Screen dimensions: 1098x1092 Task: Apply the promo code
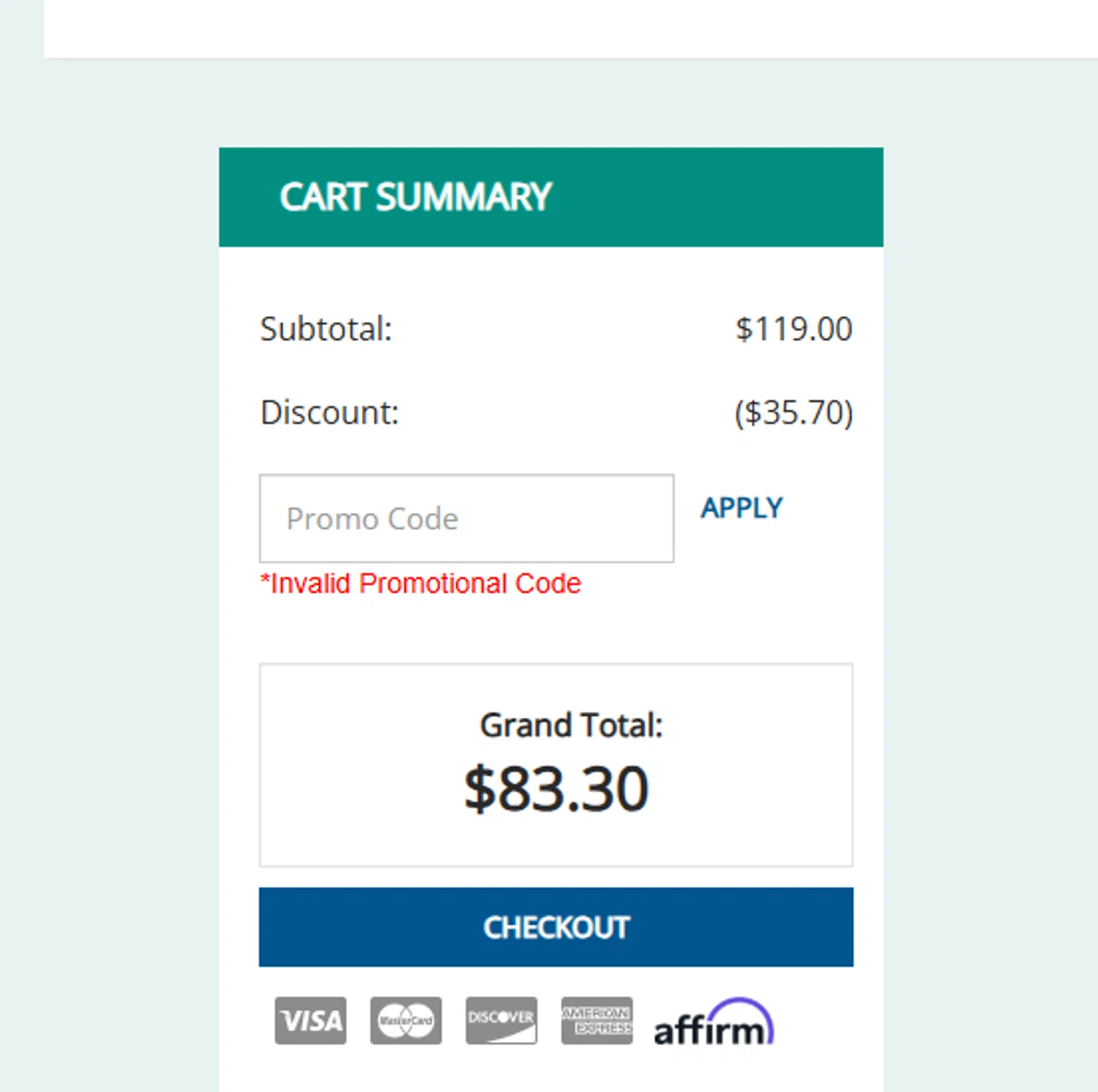click(742, 508)
